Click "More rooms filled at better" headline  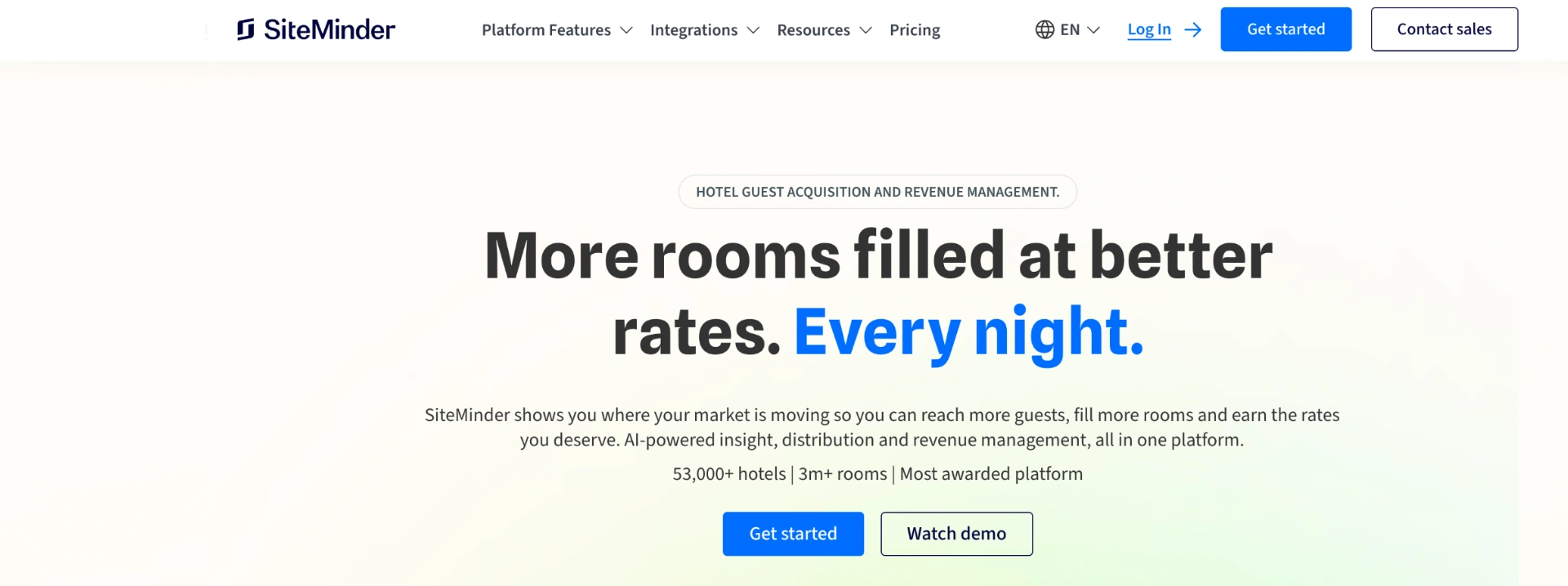tap(879, 255)
